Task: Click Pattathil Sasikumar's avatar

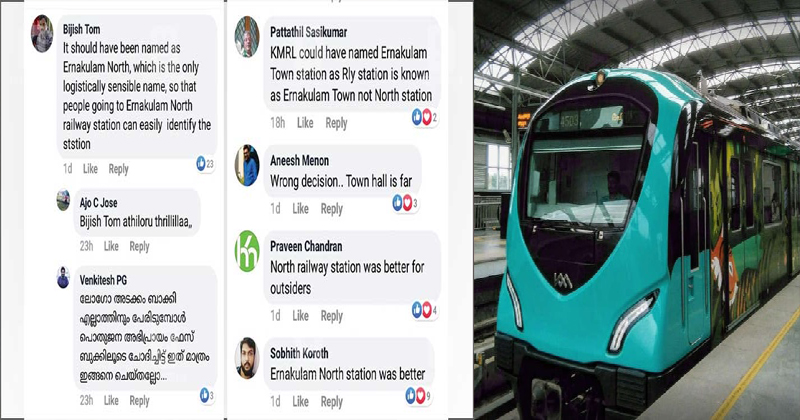Action: [x=247, y=37]
